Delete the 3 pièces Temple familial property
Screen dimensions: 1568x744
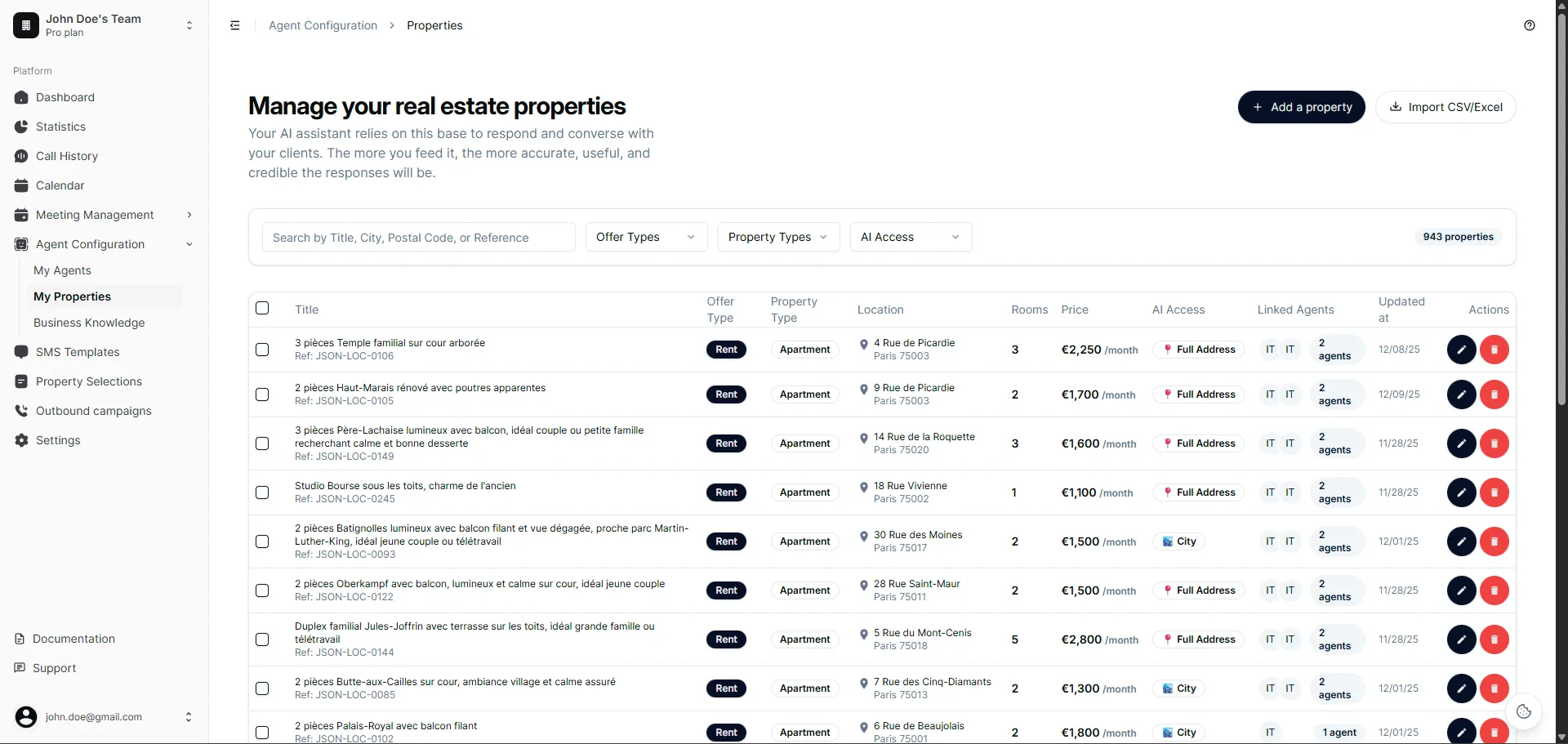pos(1495,349)
